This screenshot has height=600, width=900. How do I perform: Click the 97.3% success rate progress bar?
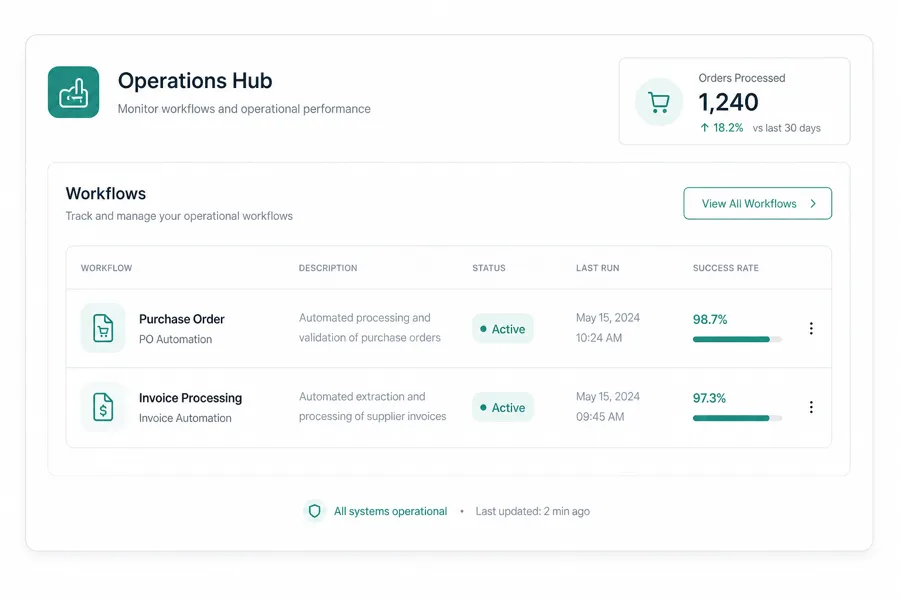tap(737, 418)
